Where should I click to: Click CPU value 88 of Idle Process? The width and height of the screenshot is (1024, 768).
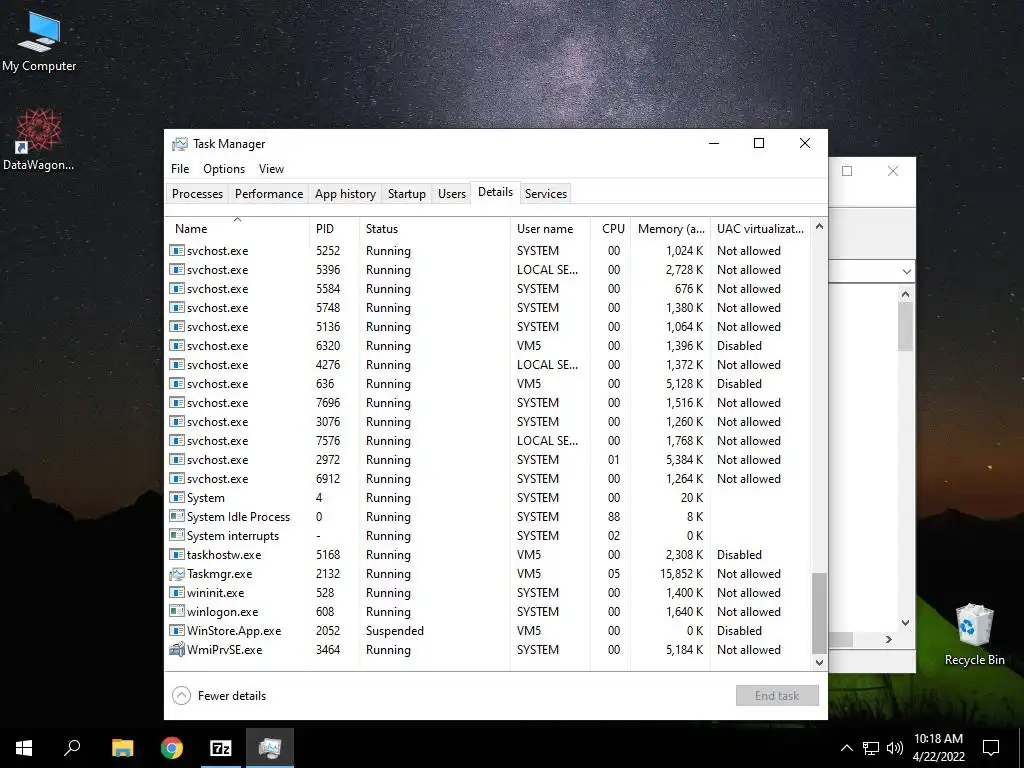(614, 517)
